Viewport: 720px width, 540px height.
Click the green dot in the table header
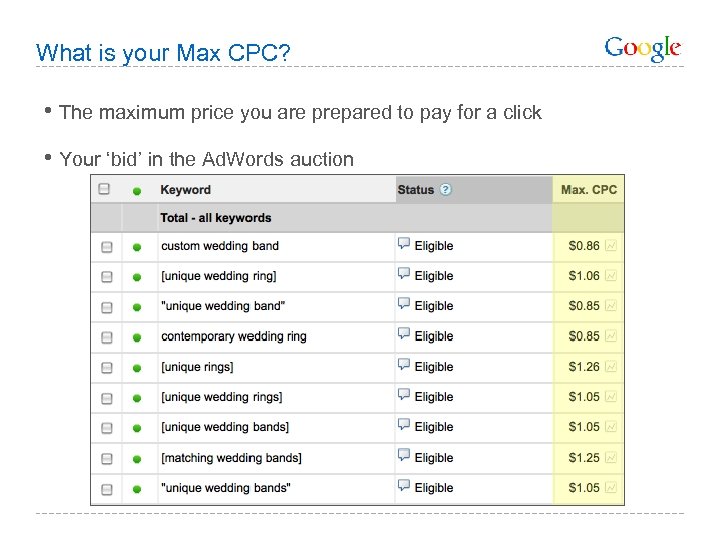pyautogui.click(x=137, y=190)
